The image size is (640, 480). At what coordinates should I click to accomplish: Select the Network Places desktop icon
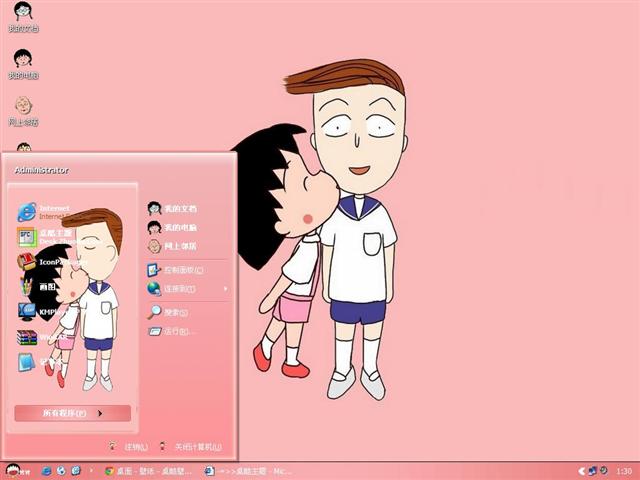pos(23,111)
